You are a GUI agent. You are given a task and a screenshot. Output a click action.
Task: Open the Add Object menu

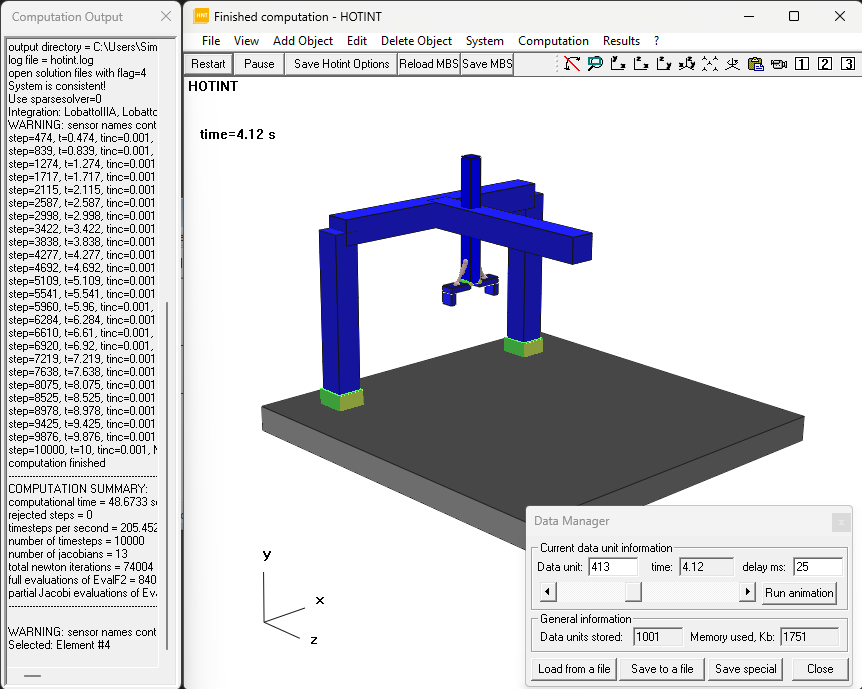[302, 41]
